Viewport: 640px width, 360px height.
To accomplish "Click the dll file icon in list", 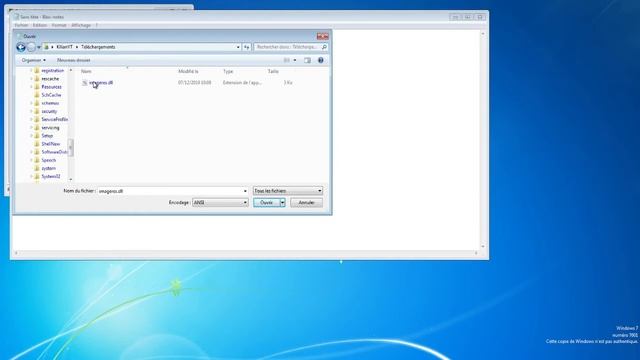I will (84, 83).
